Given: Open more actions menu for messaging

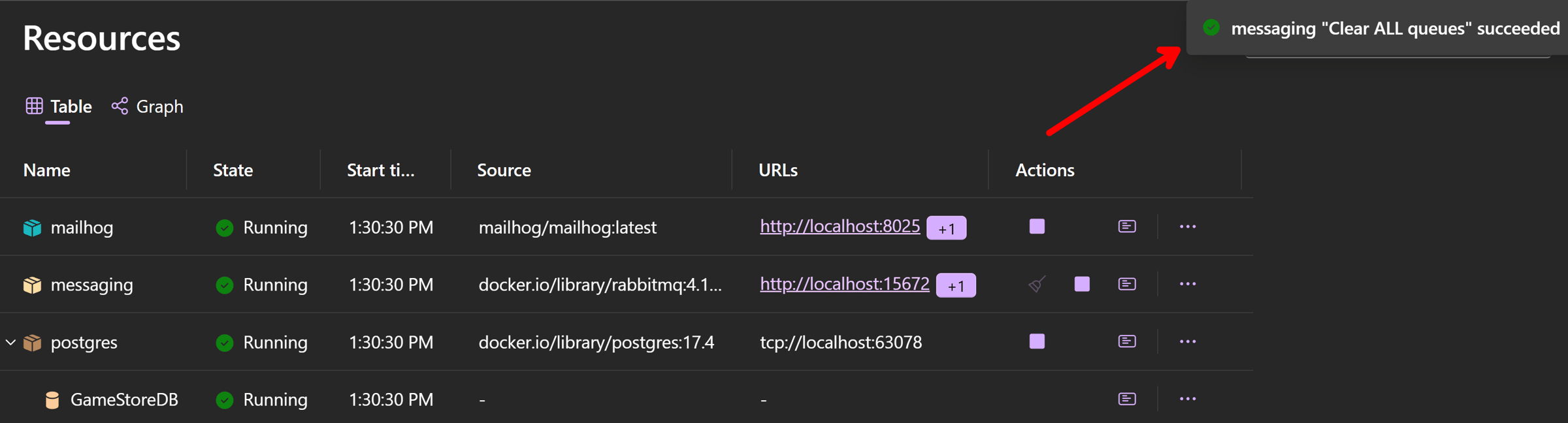Looking at the screenshot, I should click(x=1188, y=284).
